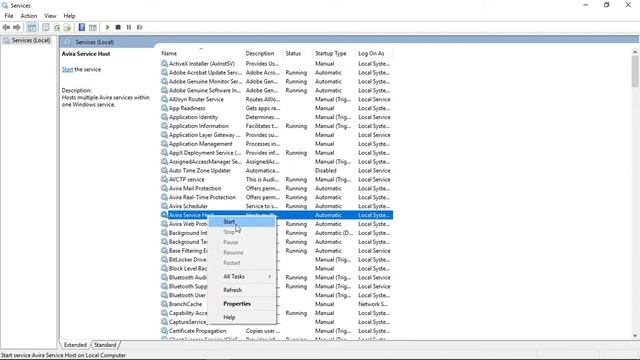This screenshot has height=360, width=640.
Task: Click gear icon beside BranchCache
Action: 164,304
